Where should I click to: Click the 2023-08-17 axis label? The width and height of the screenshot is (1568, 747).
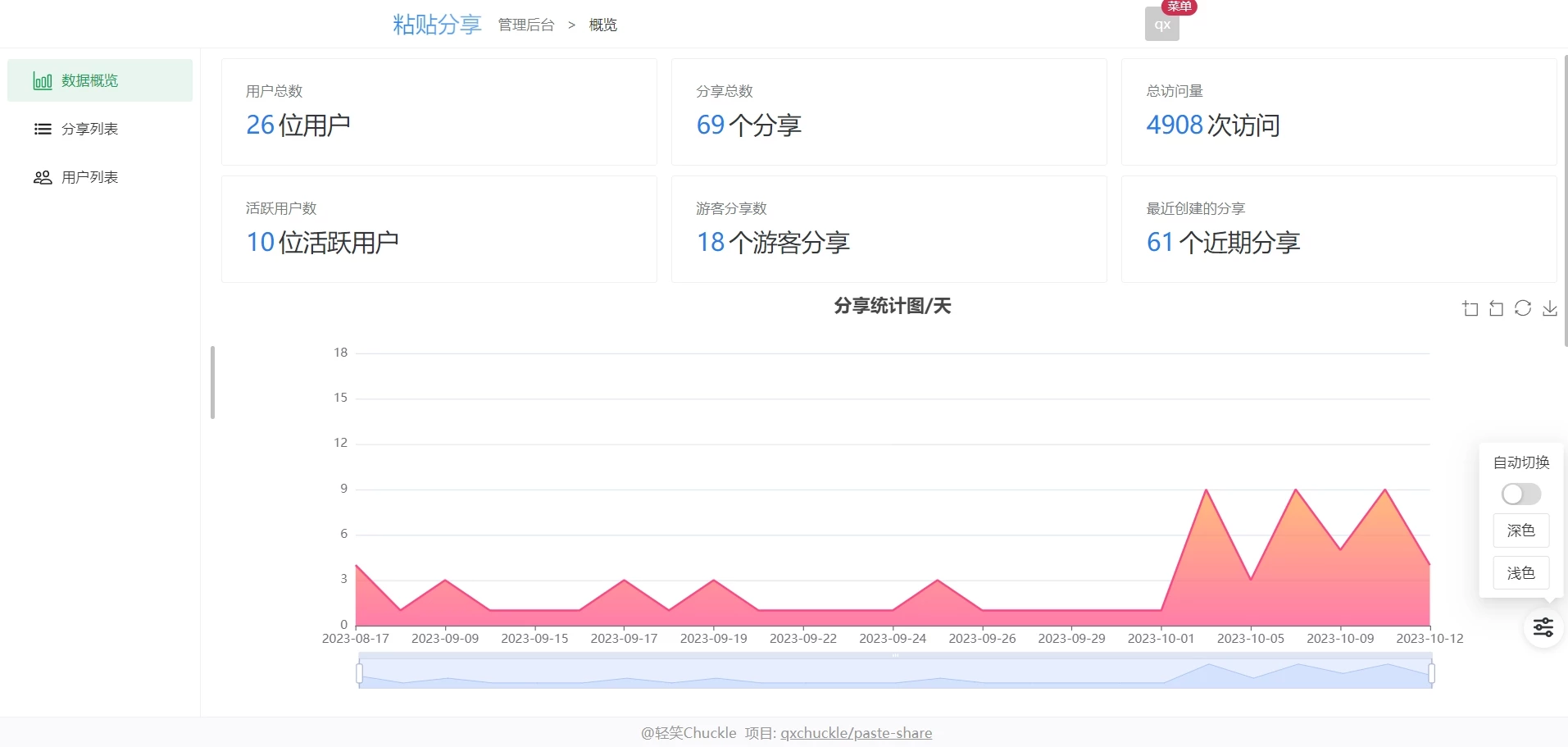[356, 638]
